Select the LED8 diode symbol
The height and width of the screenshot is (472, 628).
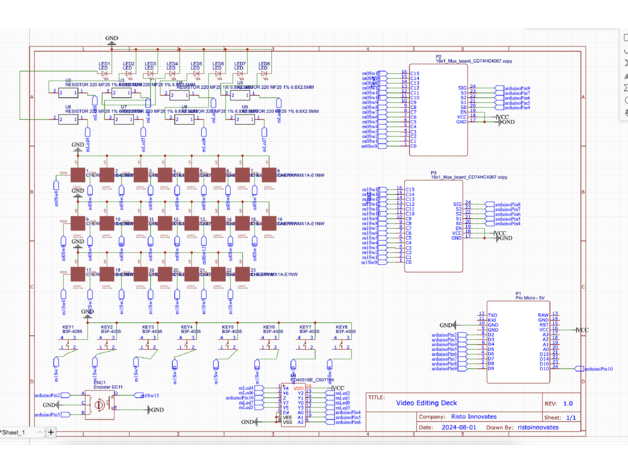(x=264, y=73)
